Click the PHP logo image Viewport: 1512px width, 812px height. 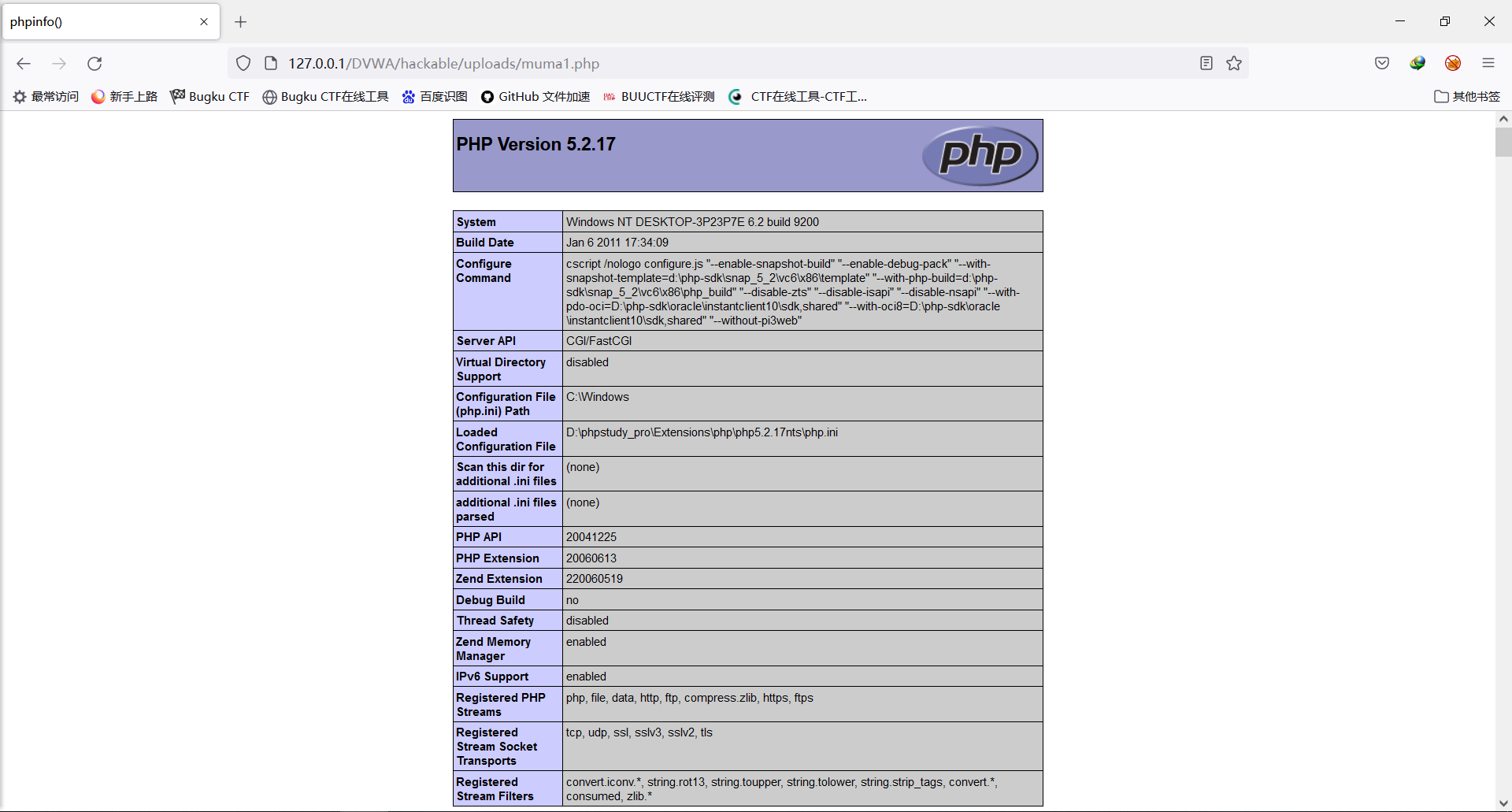[980, 155]
